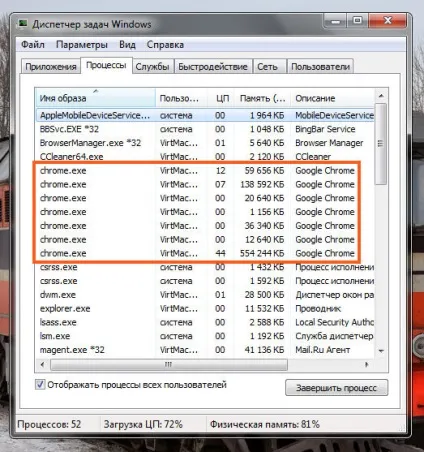Switch to the Процессы tab
Image resolution: width=424 pixels, height=452 pixels.
106,65
